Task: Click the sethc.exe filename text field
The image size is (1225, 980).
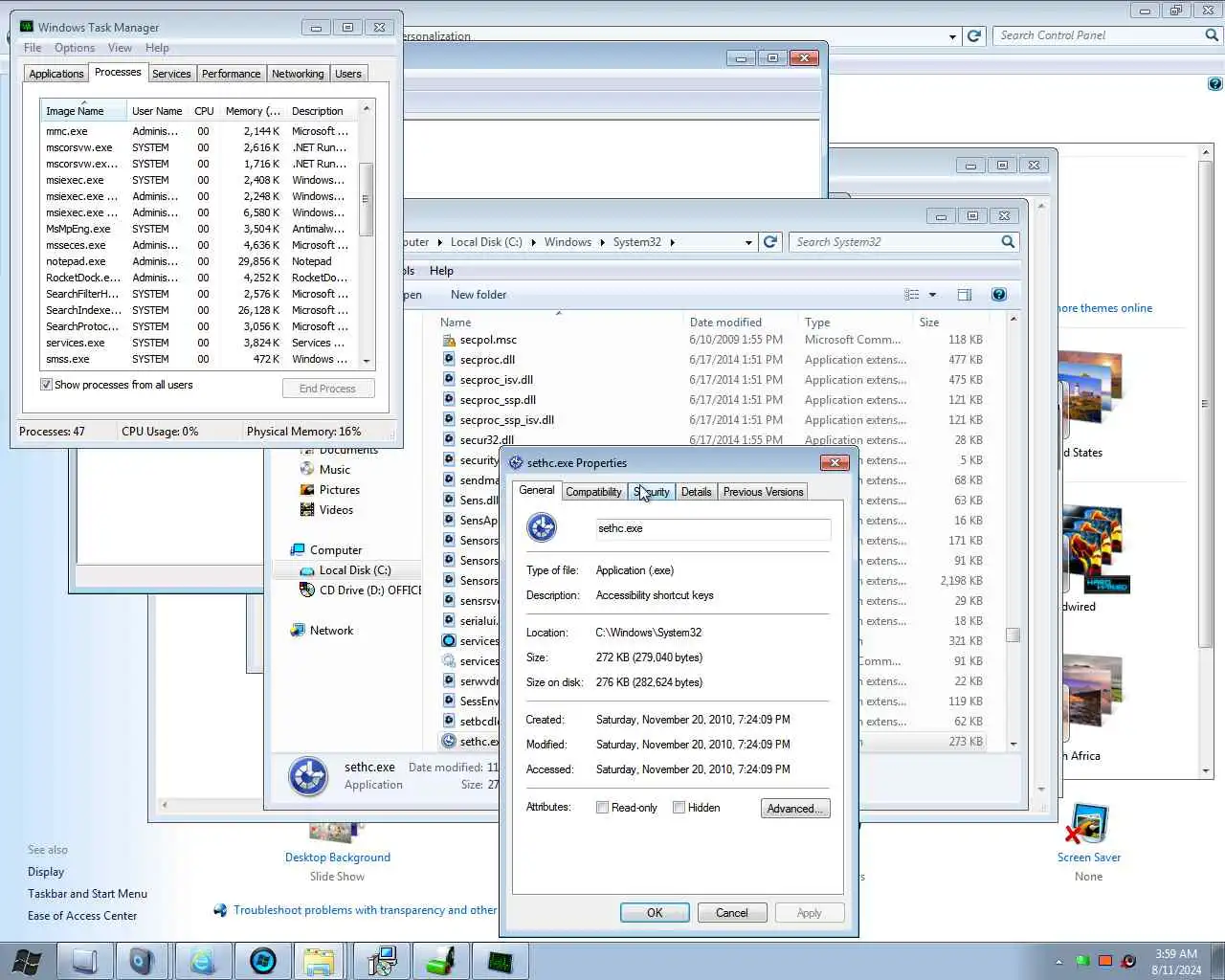Action: click(713, 528)
